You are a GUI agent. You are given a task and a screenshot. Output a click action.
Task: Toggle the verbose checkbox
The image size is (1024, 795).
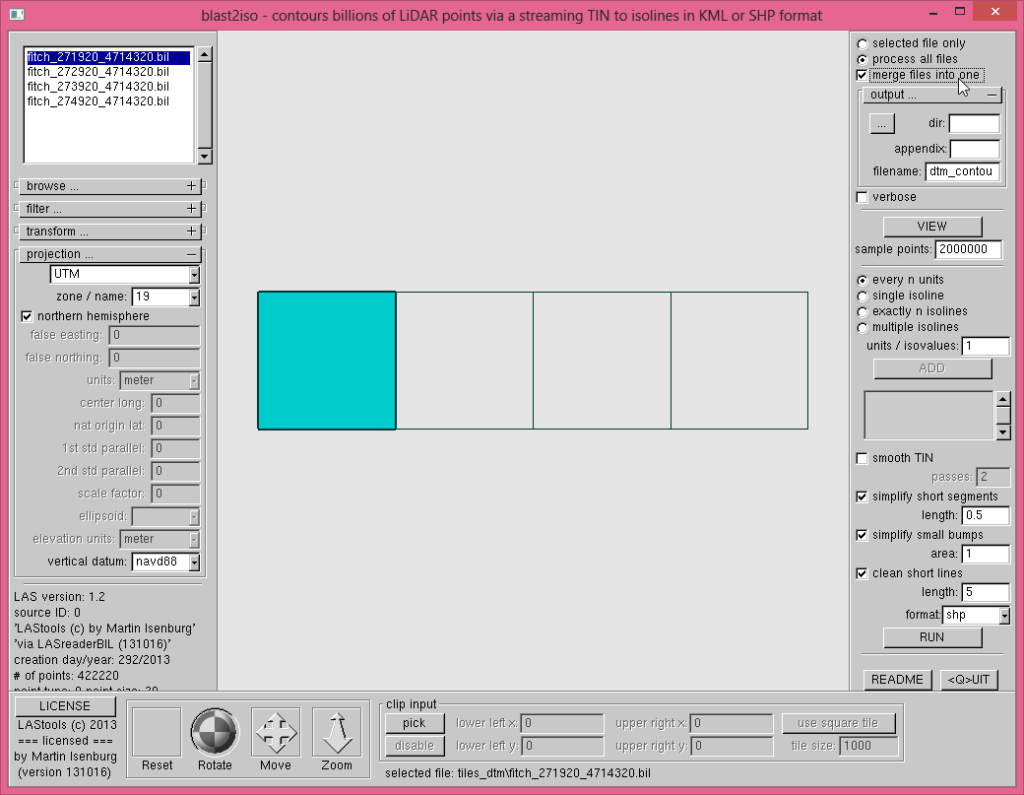(863, 197)
